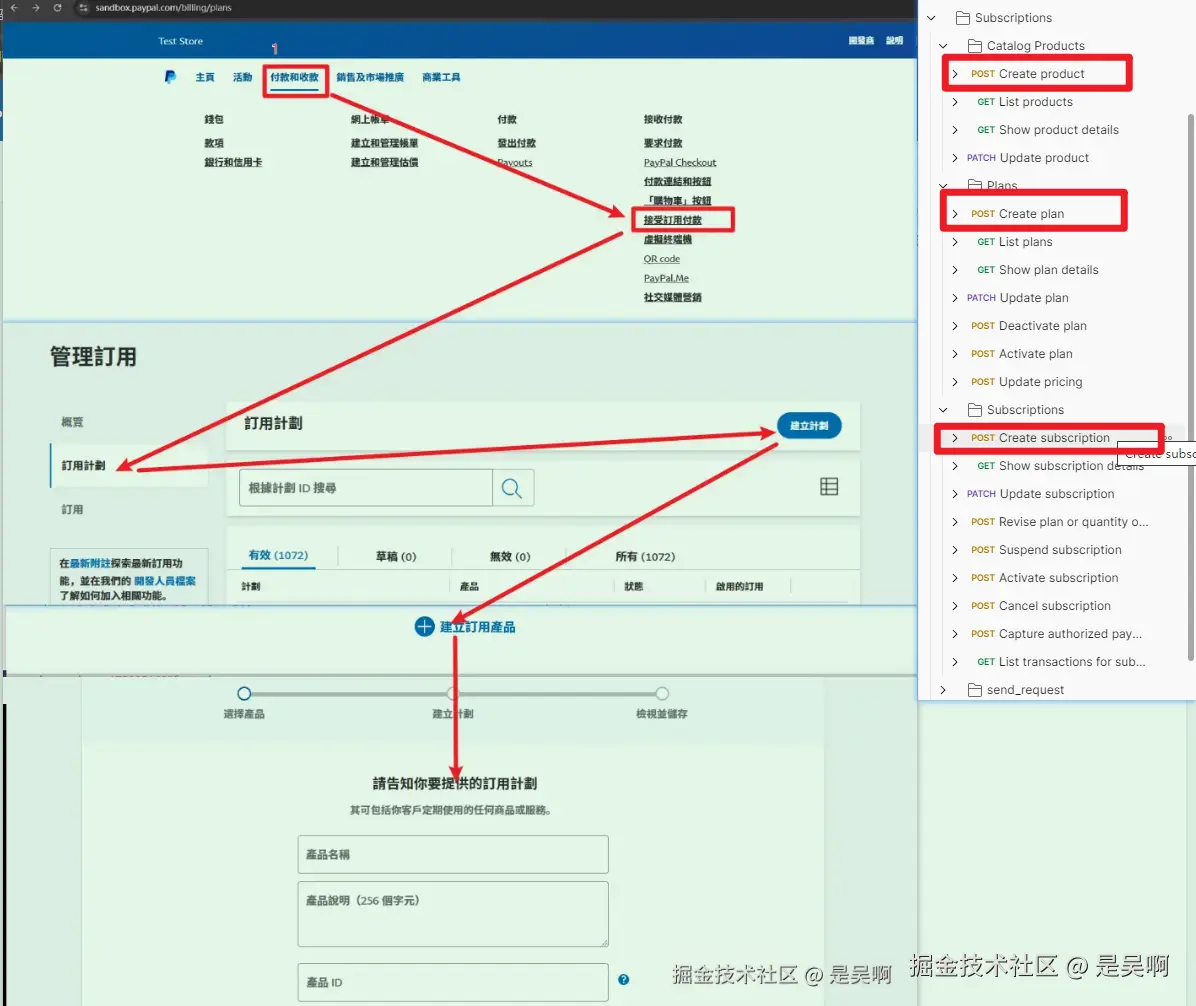
Task: Open the POST Create plan request
Action: [x=1017, y=214]
